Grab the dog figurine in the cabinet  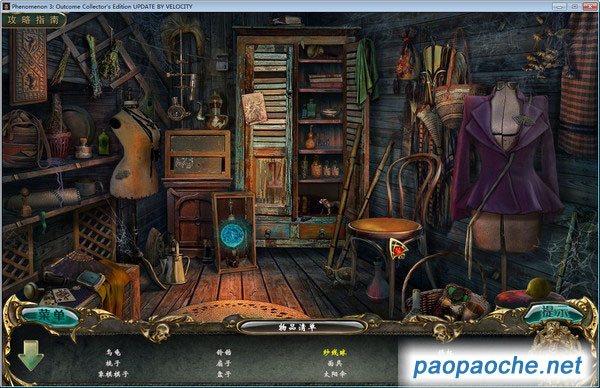[x=326, y=206]
